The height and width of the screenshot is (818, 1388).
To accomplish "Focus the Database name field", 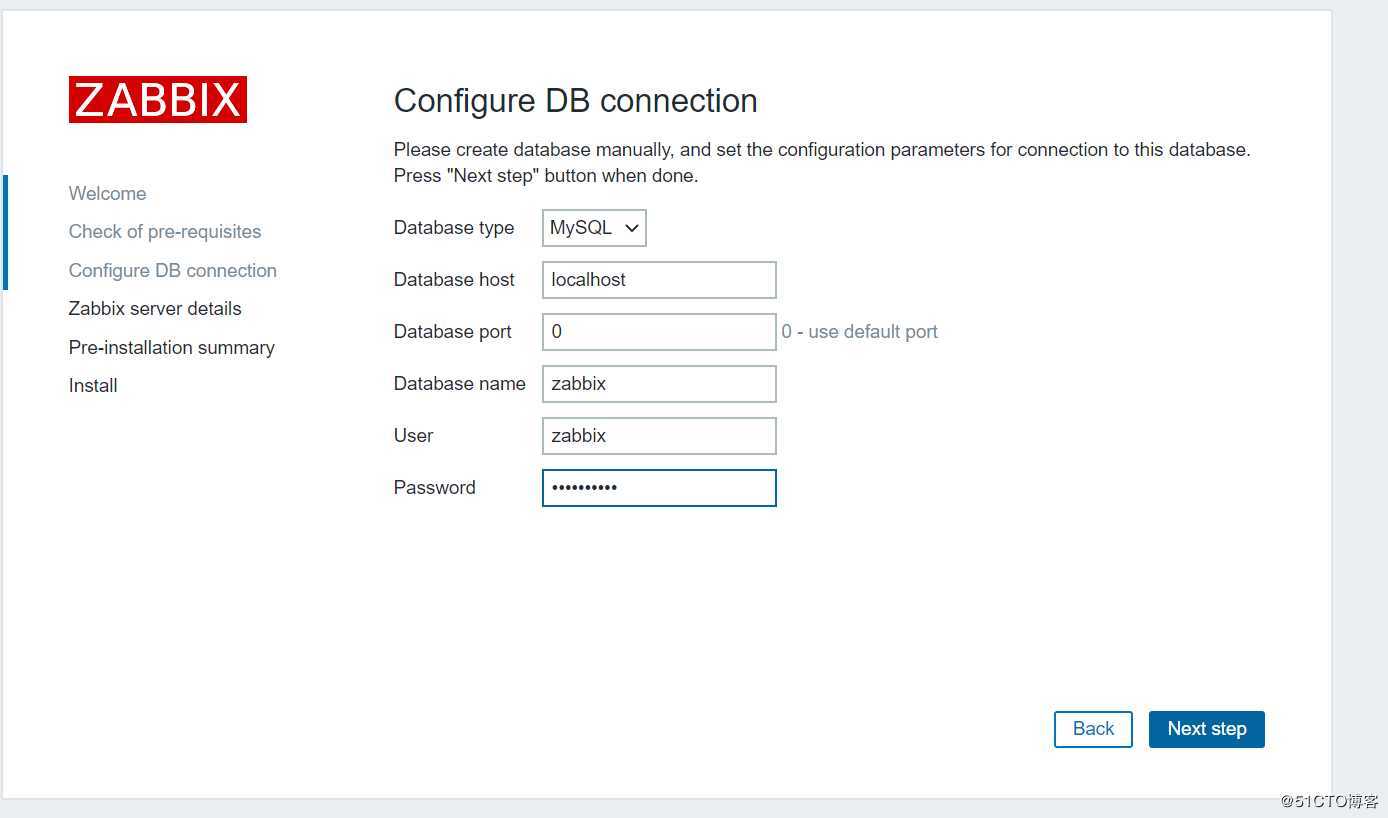I will click(x=659, y=384).
